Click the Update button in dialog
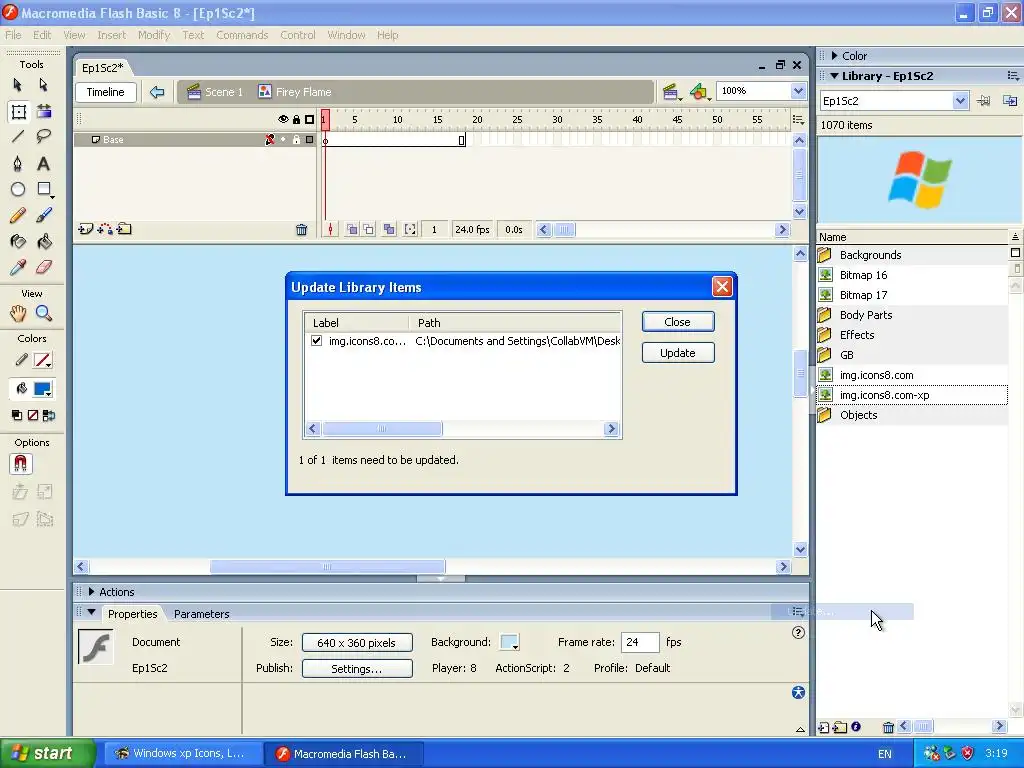Screen dimensions: 1024x768 point(678,353)
